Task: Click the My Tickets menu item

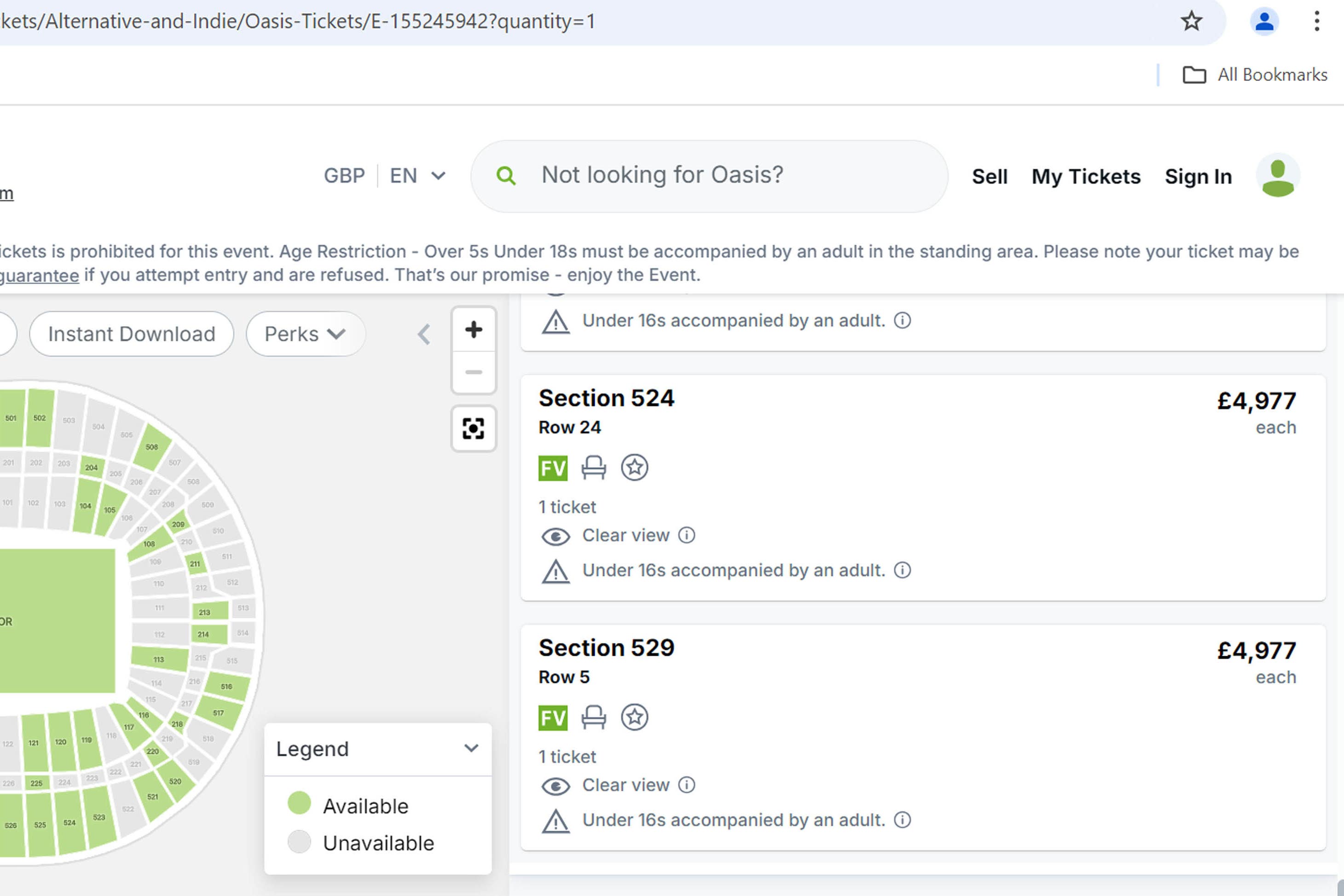Action: point(1086,176)
